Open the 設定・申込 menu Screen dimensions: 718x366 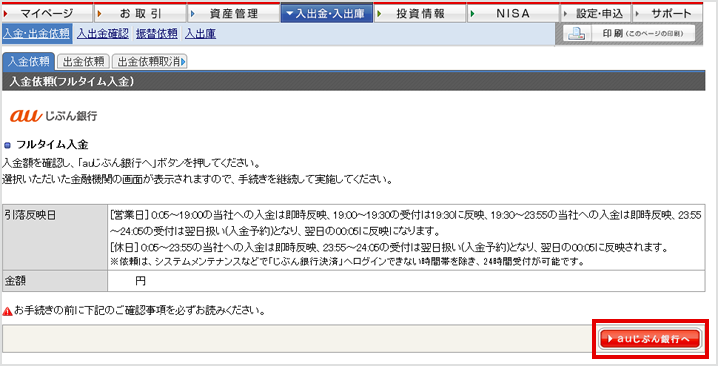coord(596,13)
